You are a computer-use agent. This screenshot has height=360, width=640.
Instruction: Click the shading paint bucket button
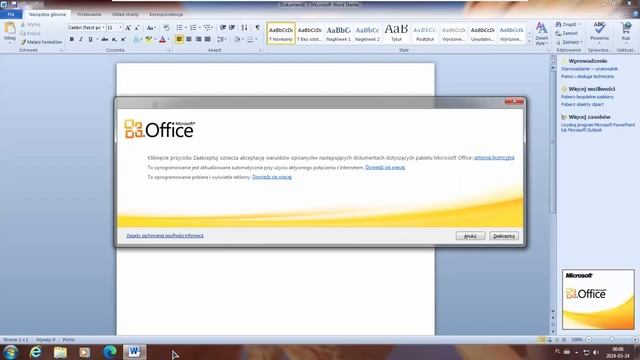click(x=237, y=39)
